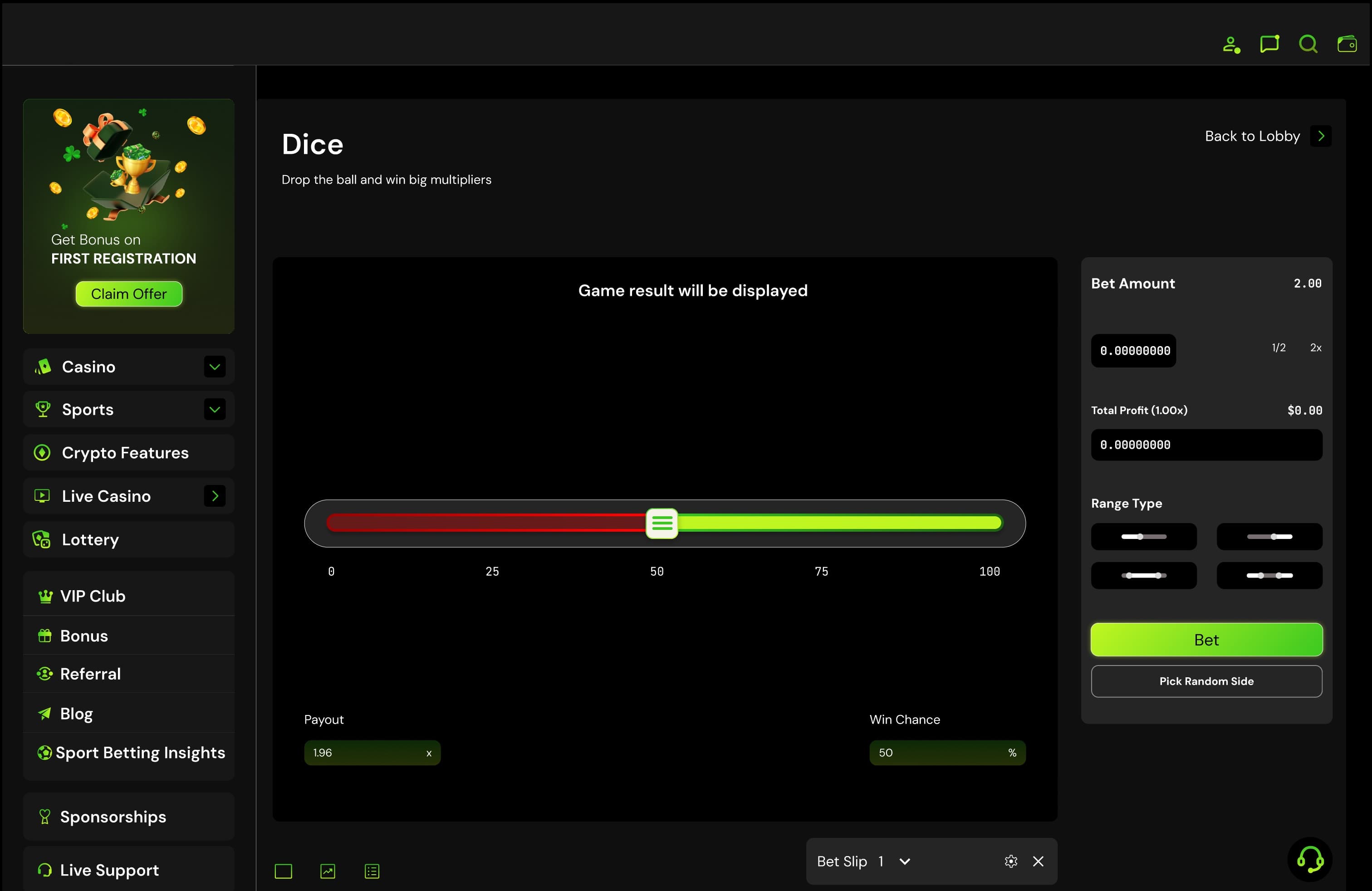Open Sport Betting Insights

coord(128,752)
